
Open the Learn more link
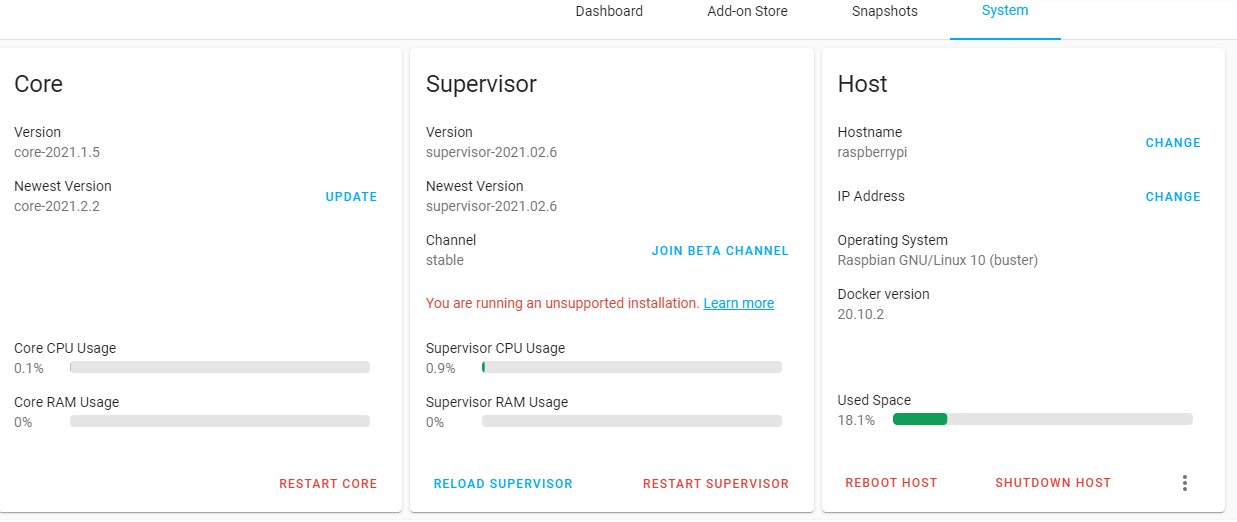tap(738, 303)
